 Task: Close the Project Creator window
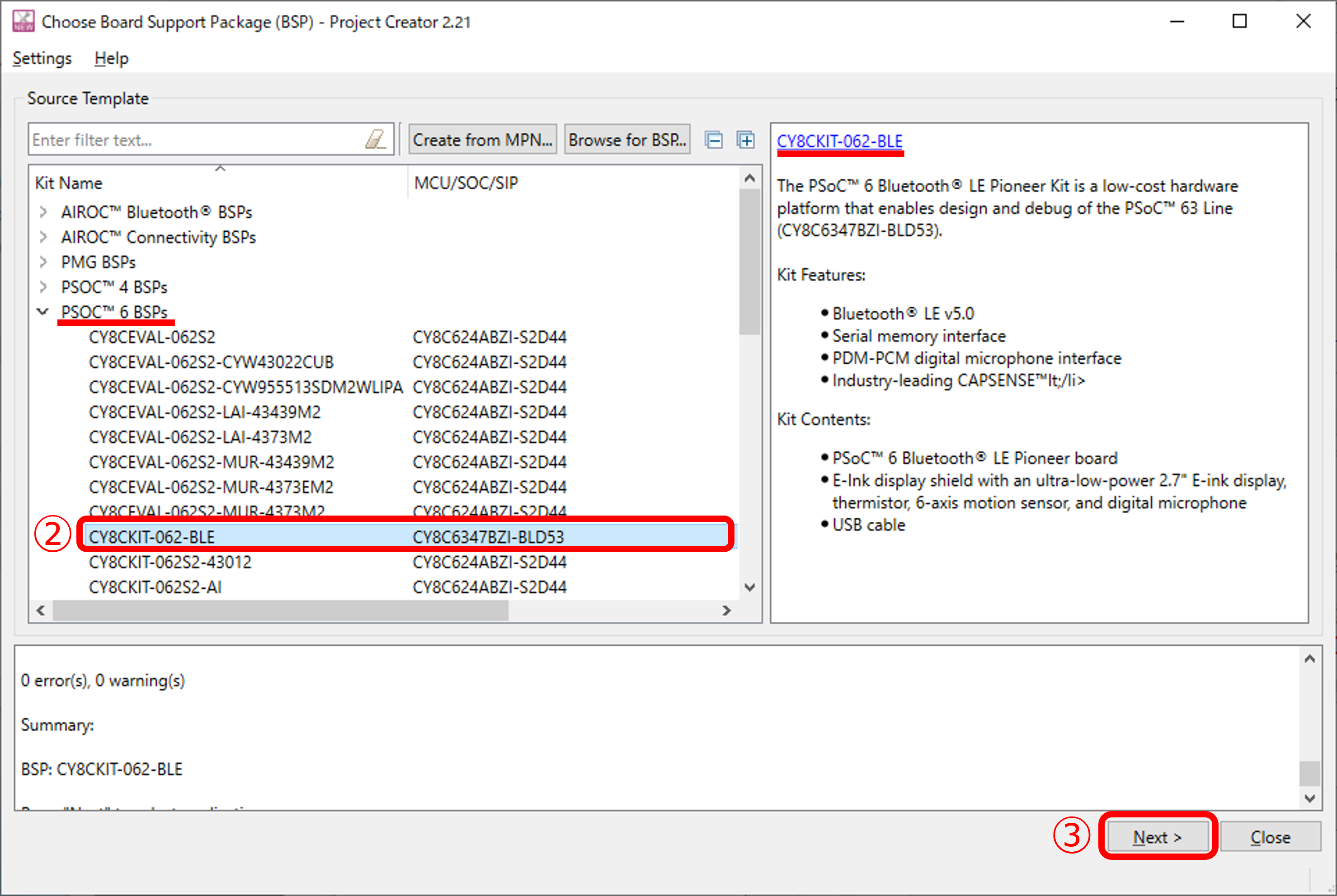click(x=1303, y=21)
